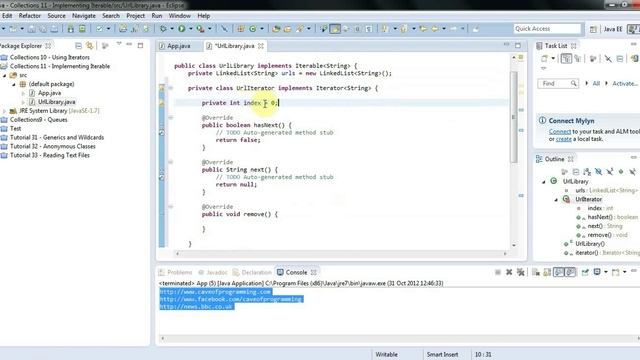The height and width of the screenshot is (360, 640).
Task: Open the Open Perspective icon beside Java EE
Action: click(x=593, y=29)
